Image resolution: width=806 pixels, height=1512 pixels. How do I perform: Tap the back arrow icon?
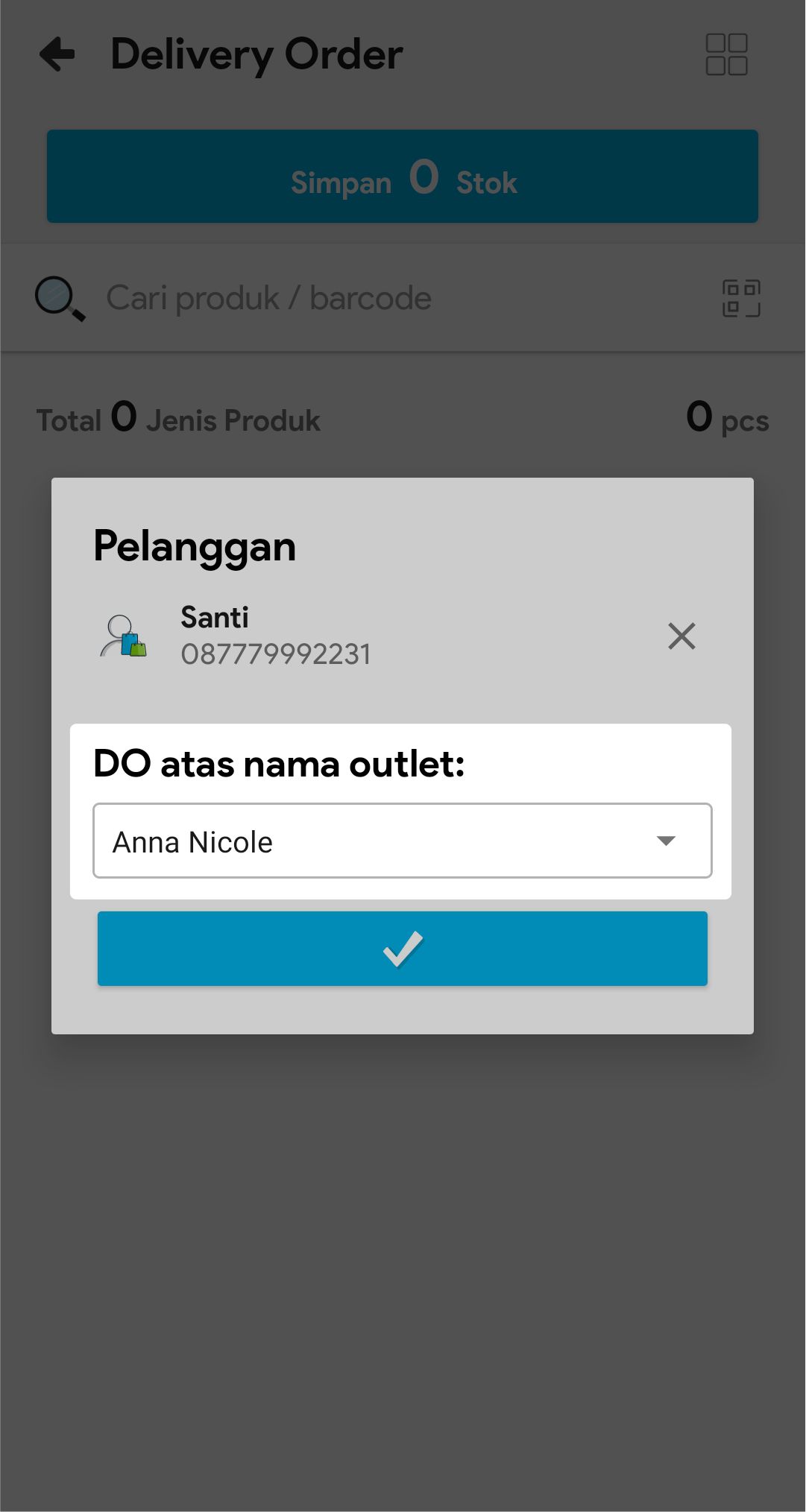[x=57, y=54]
